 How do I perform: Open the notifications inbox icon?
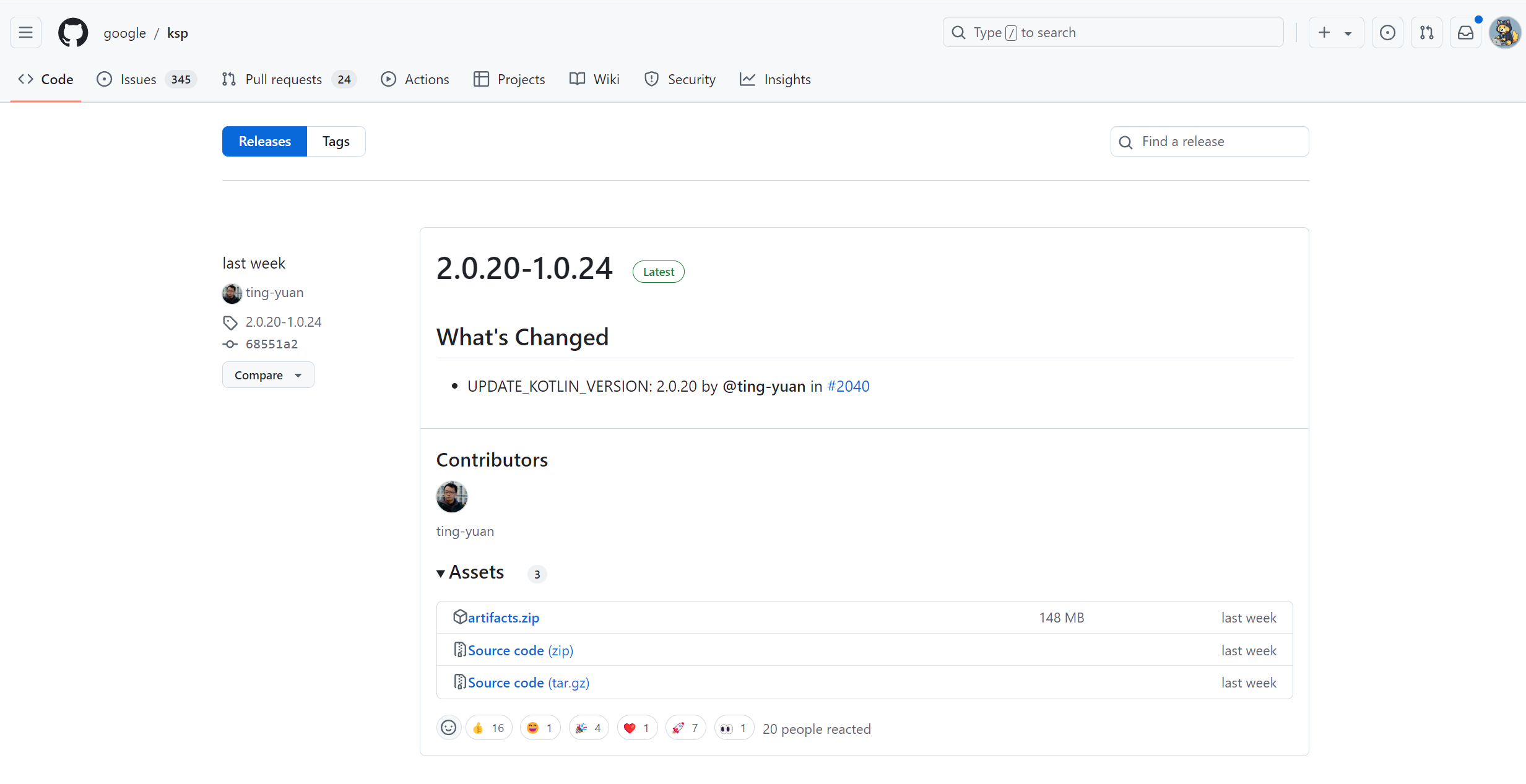pyautogui.click(x=1465, y=32)
